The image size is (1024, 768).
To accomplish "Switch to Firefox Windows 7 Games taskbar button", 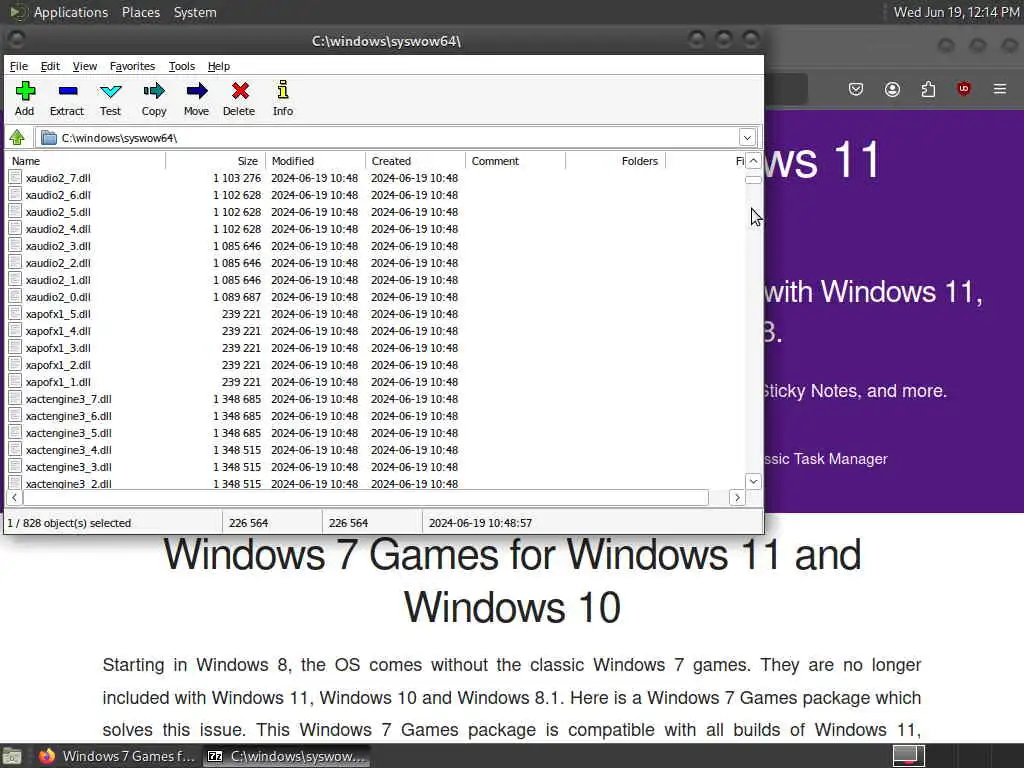I will (116, 756).
